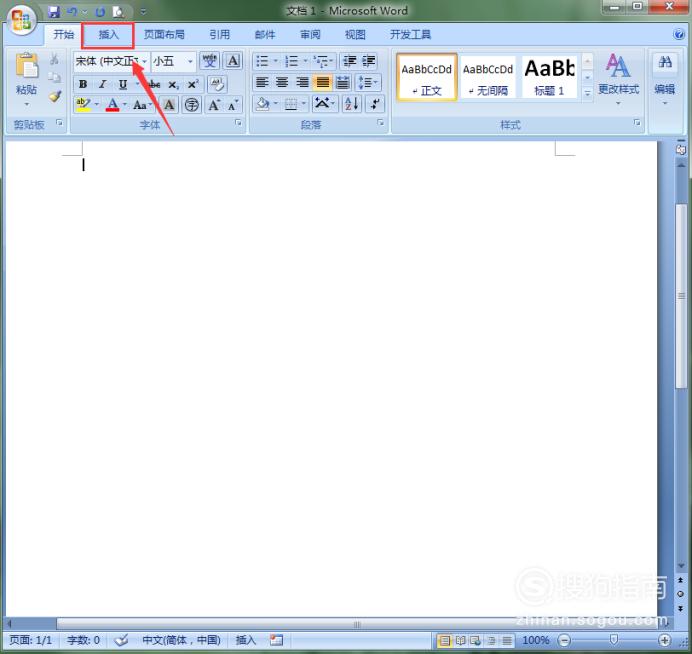Toggle justify alignment
This screenshot has height=654, width=692.
[x=323, y=82]
